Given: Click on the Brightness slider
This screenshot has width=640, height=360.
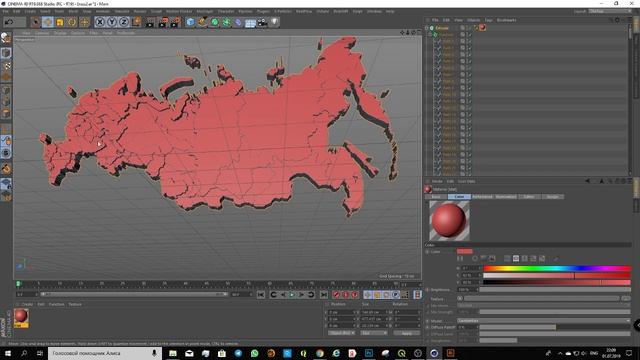Looking at the screenshot, I should (555, 289).
